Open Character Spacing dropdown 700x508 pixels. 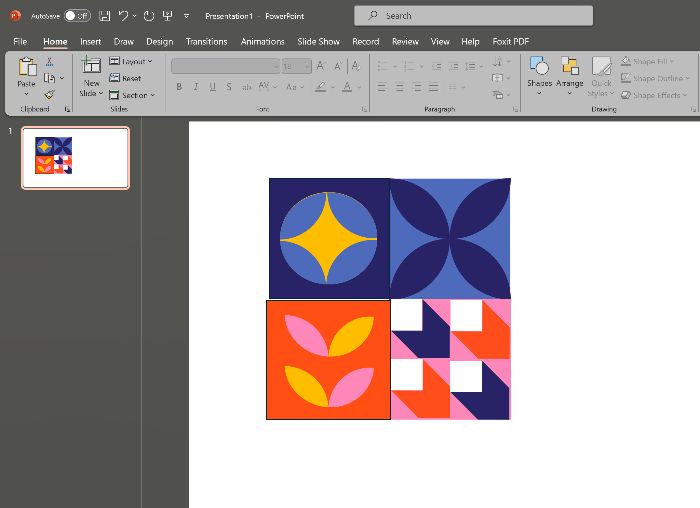pyautogui.click(x=268, y=86)
